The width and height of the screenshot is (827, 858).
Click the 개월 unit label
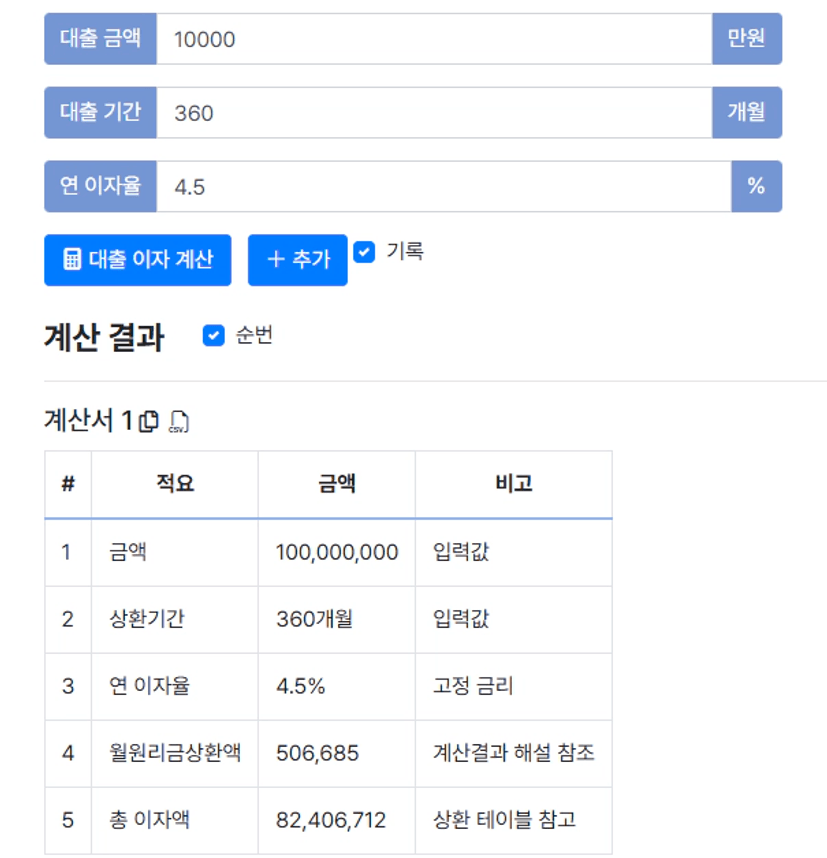(746, 112)
